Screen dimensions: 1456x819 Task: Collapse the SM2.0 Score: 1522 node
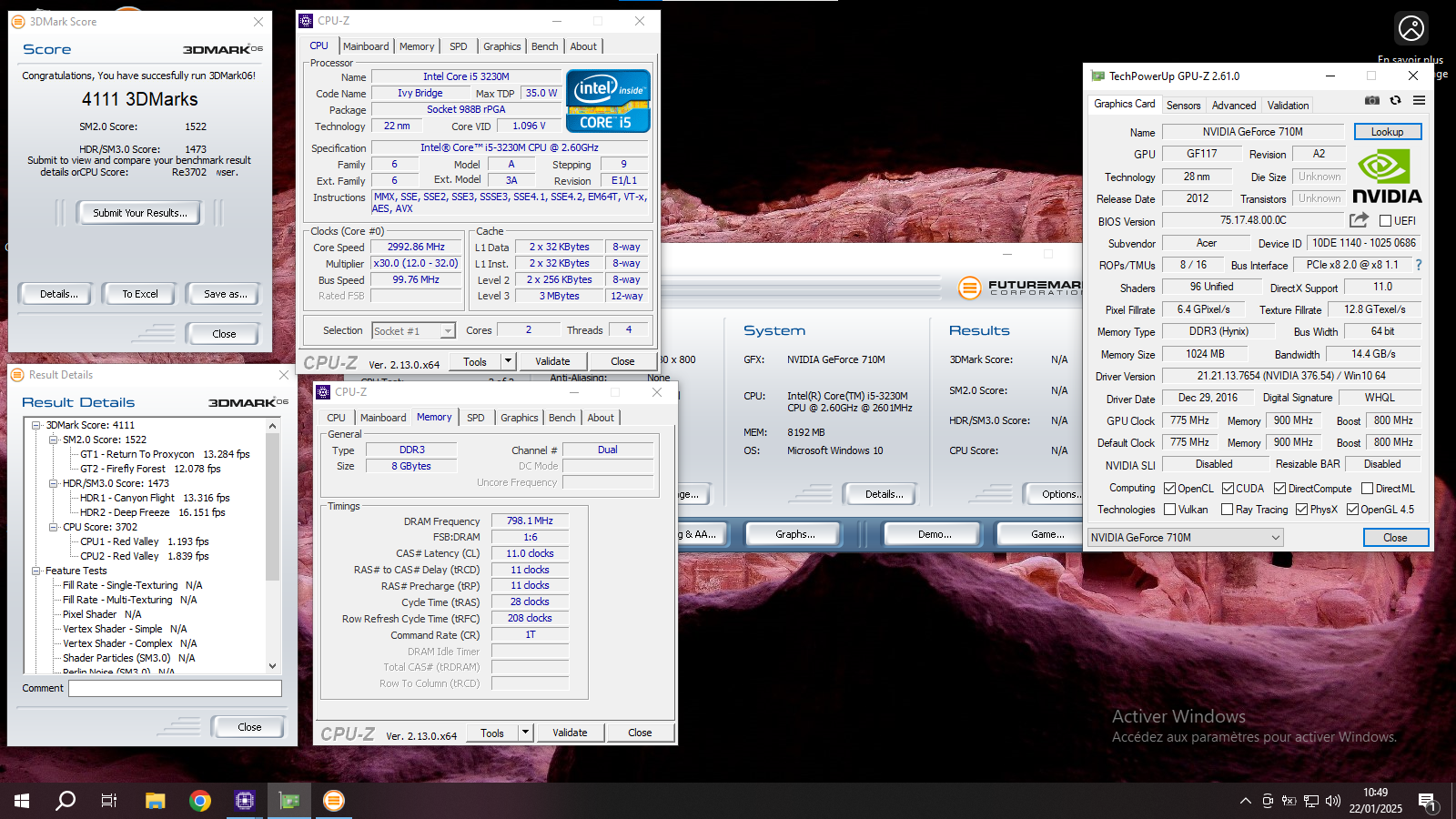pos(54,440)
